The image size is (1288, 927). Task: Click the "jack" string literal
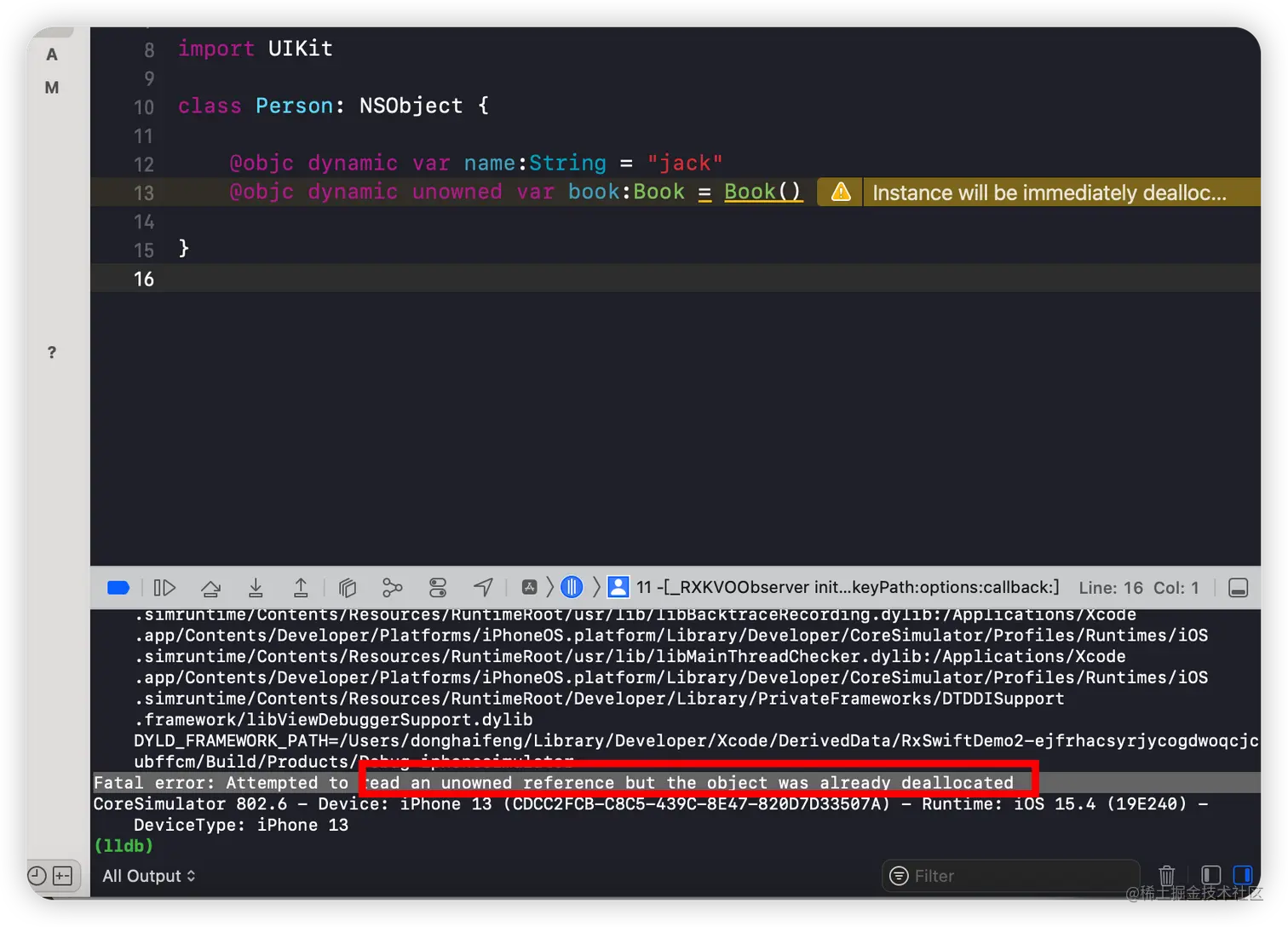click(x=685, y=163)
